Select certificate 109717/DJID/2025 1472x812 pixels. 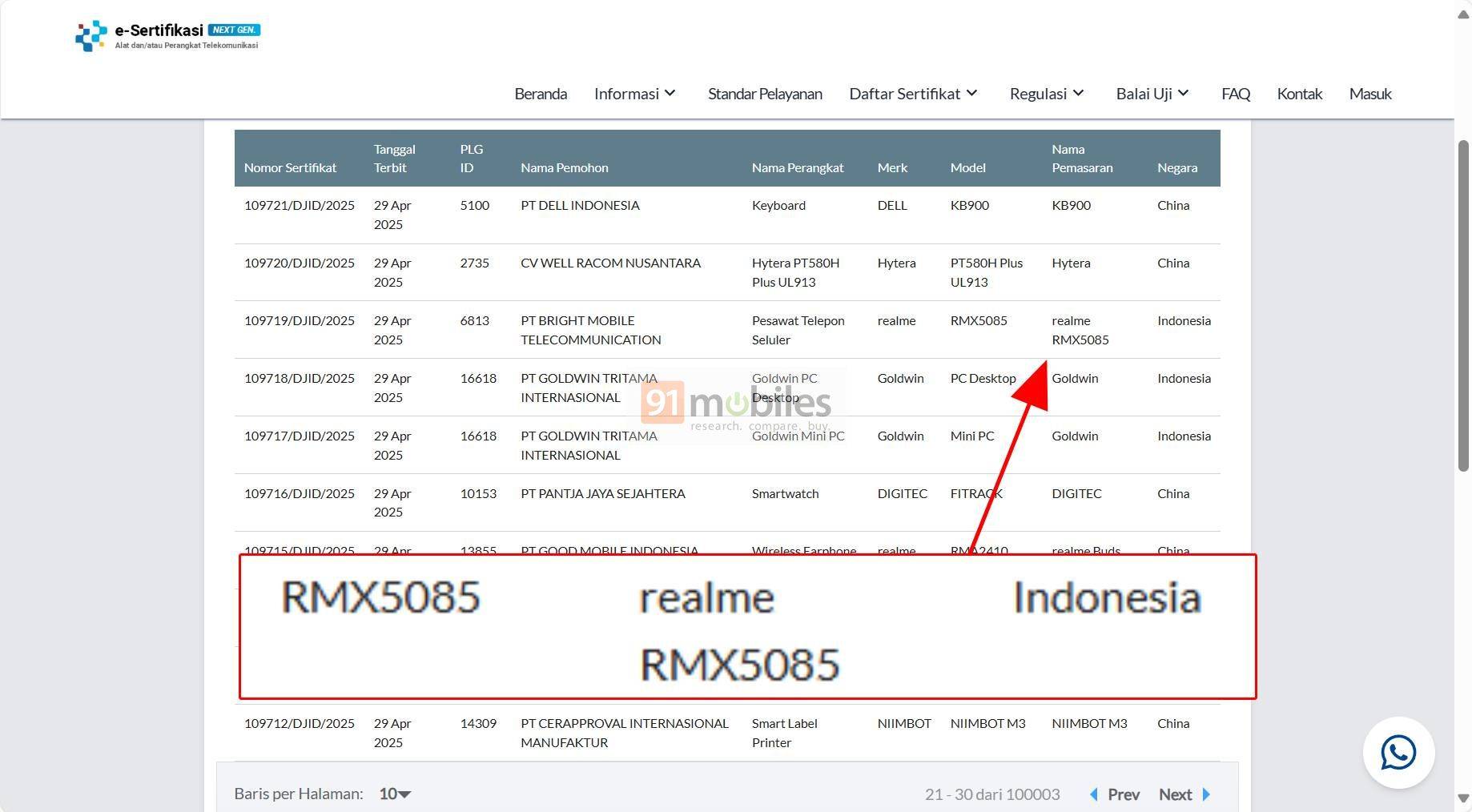point(300,436)
